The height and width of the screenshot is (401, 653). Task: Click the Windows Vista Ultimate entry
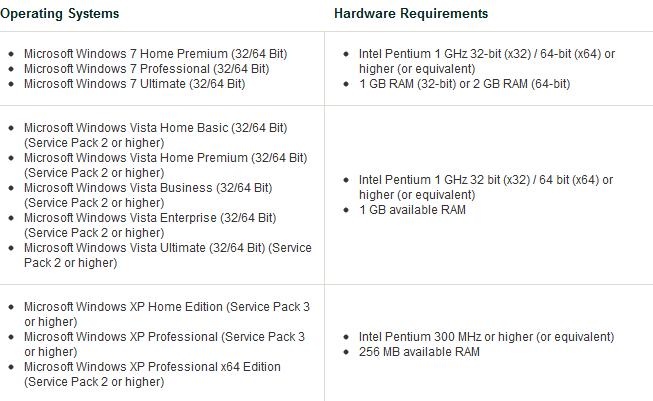[x=168, y=255]
